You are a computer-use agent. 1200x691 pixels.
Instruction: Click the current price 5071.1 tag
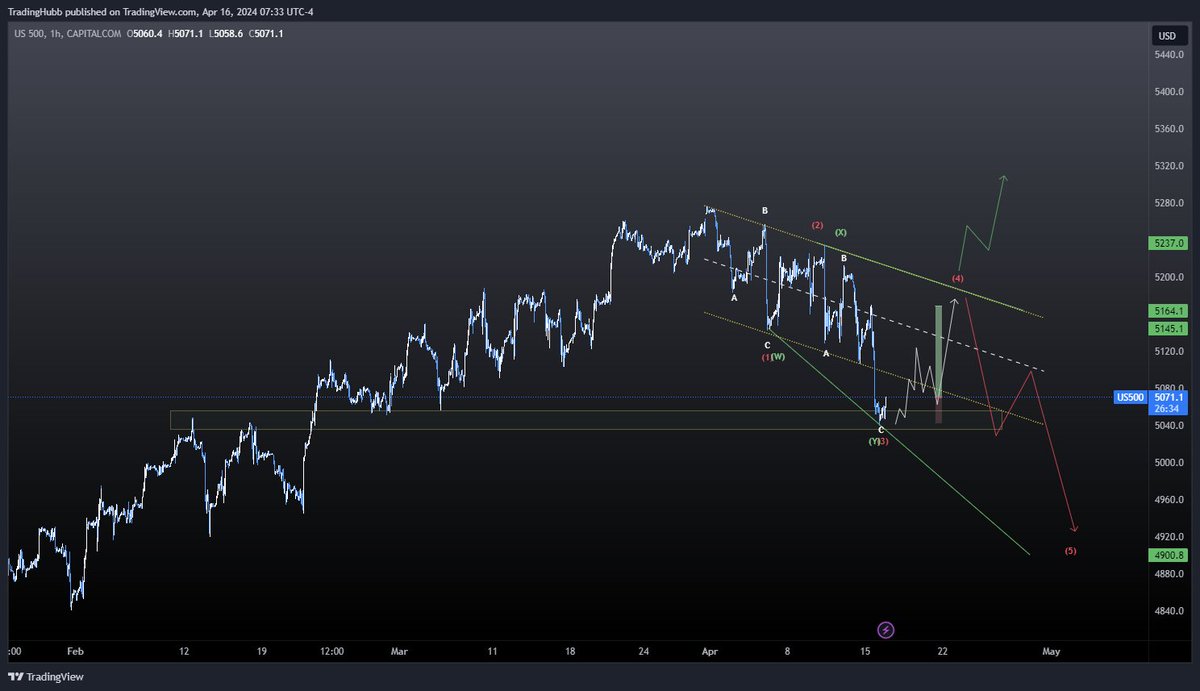click(x=1169, y=397)
